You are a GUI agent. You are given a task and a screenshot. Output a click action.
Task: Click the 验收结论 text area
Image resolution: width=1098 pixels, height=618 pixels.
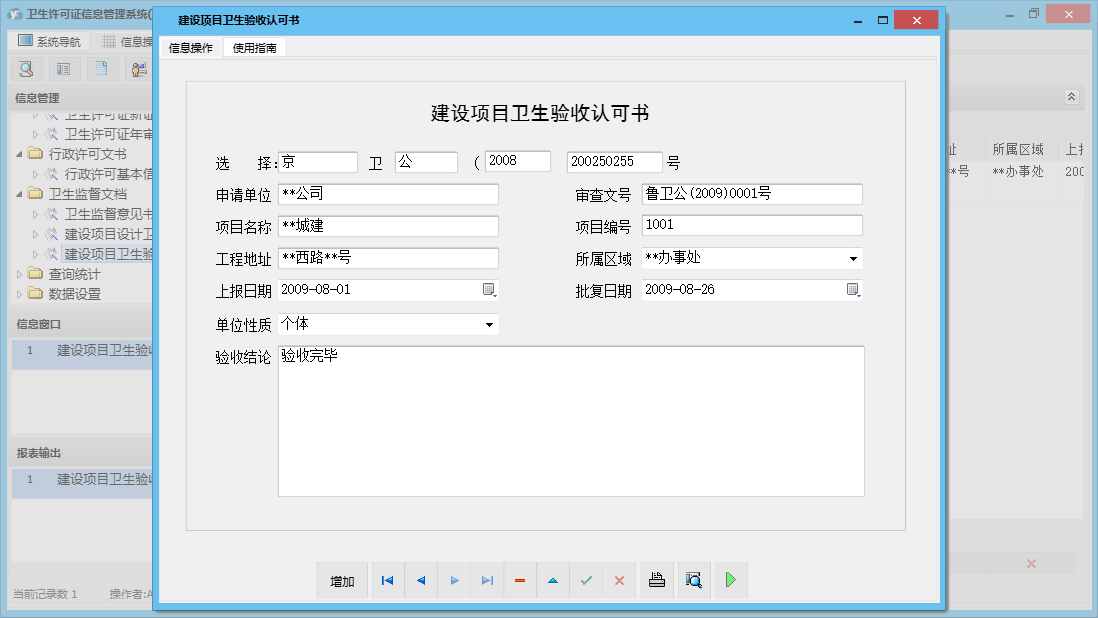(570, 421)
